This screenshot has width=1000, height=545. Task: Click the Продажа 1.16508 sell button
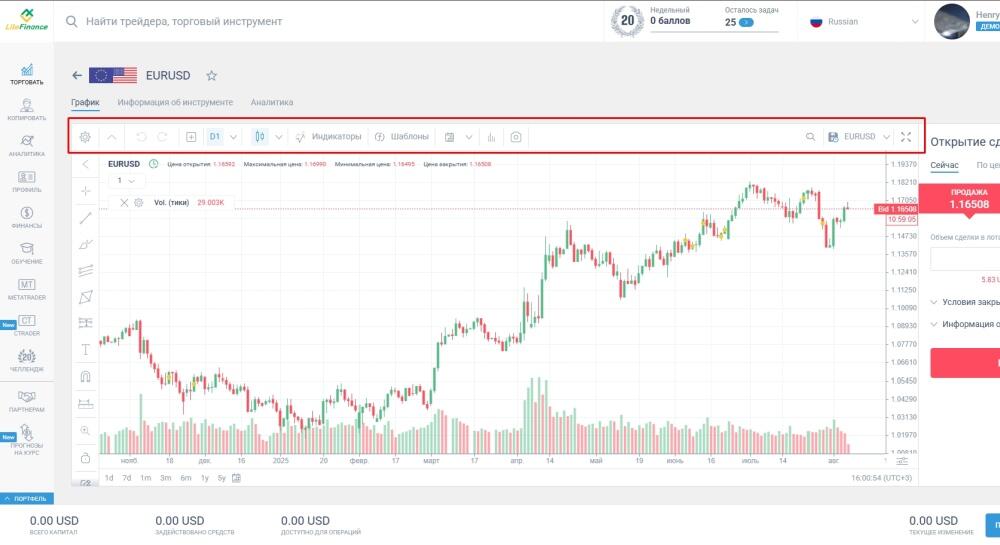(962, 199)
